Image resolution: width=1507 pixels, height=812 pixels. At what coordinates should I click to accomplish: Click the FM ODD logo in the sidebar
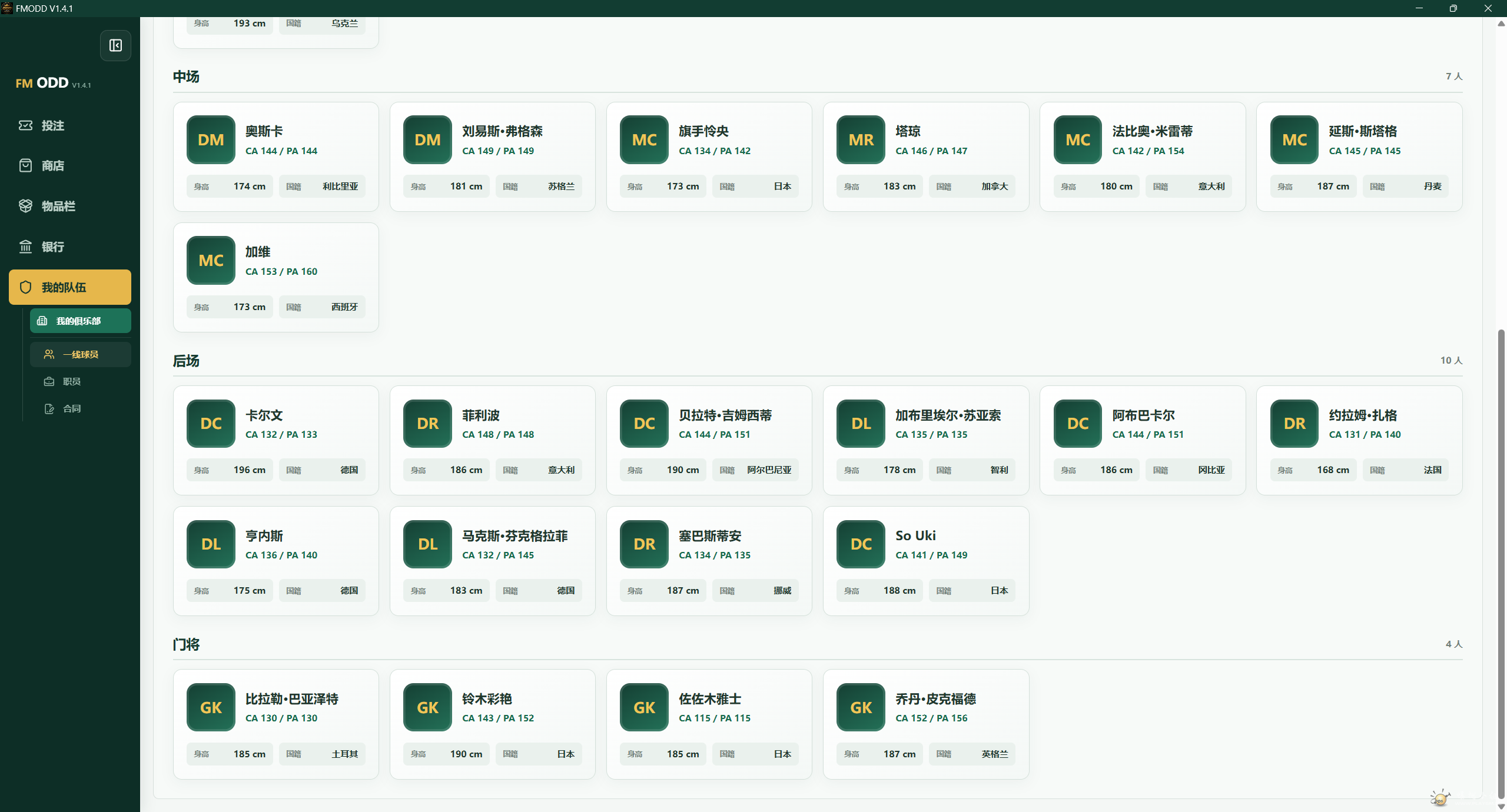[x=53, y=83]
